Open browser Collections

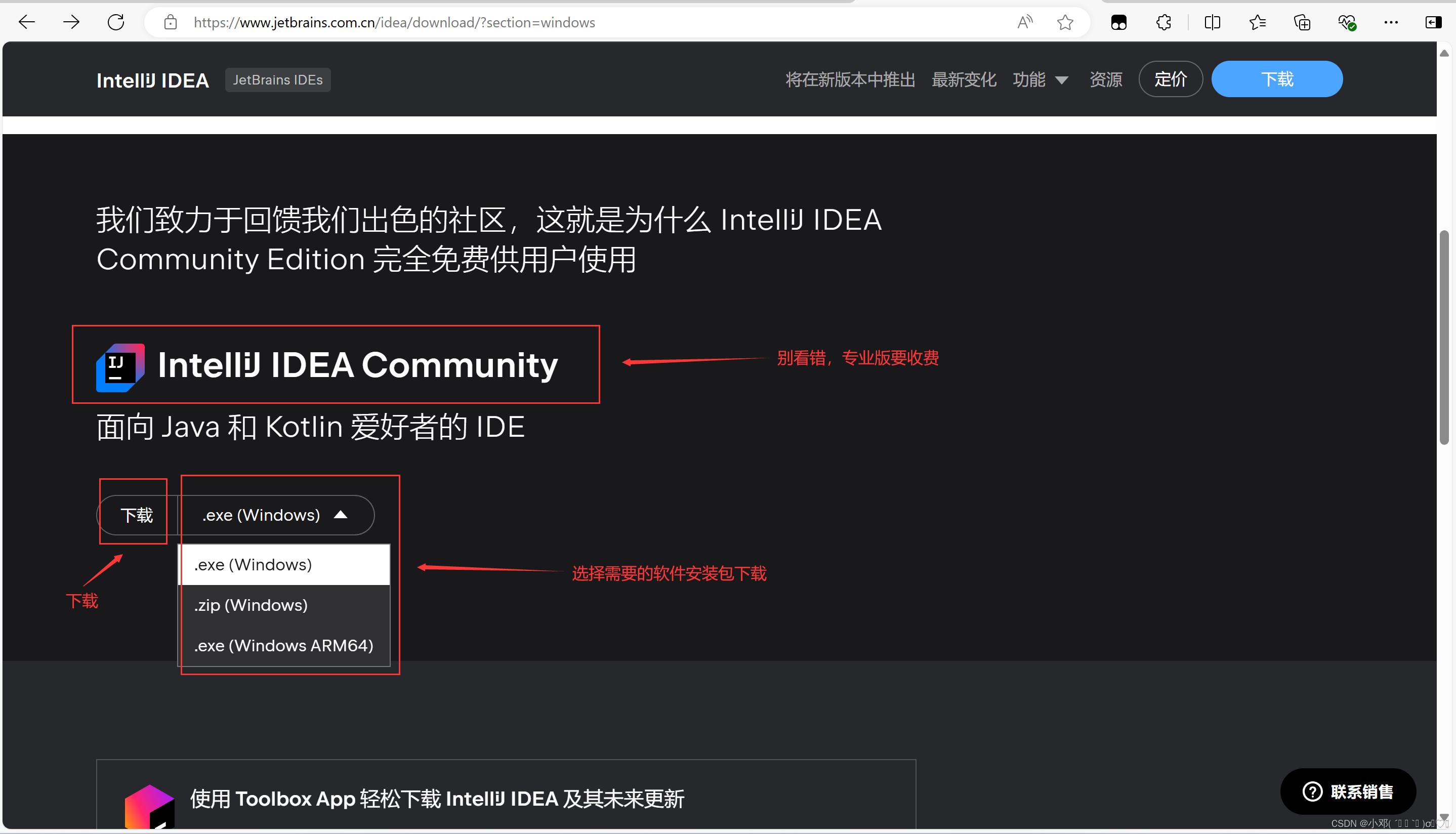pos(1303,22)
